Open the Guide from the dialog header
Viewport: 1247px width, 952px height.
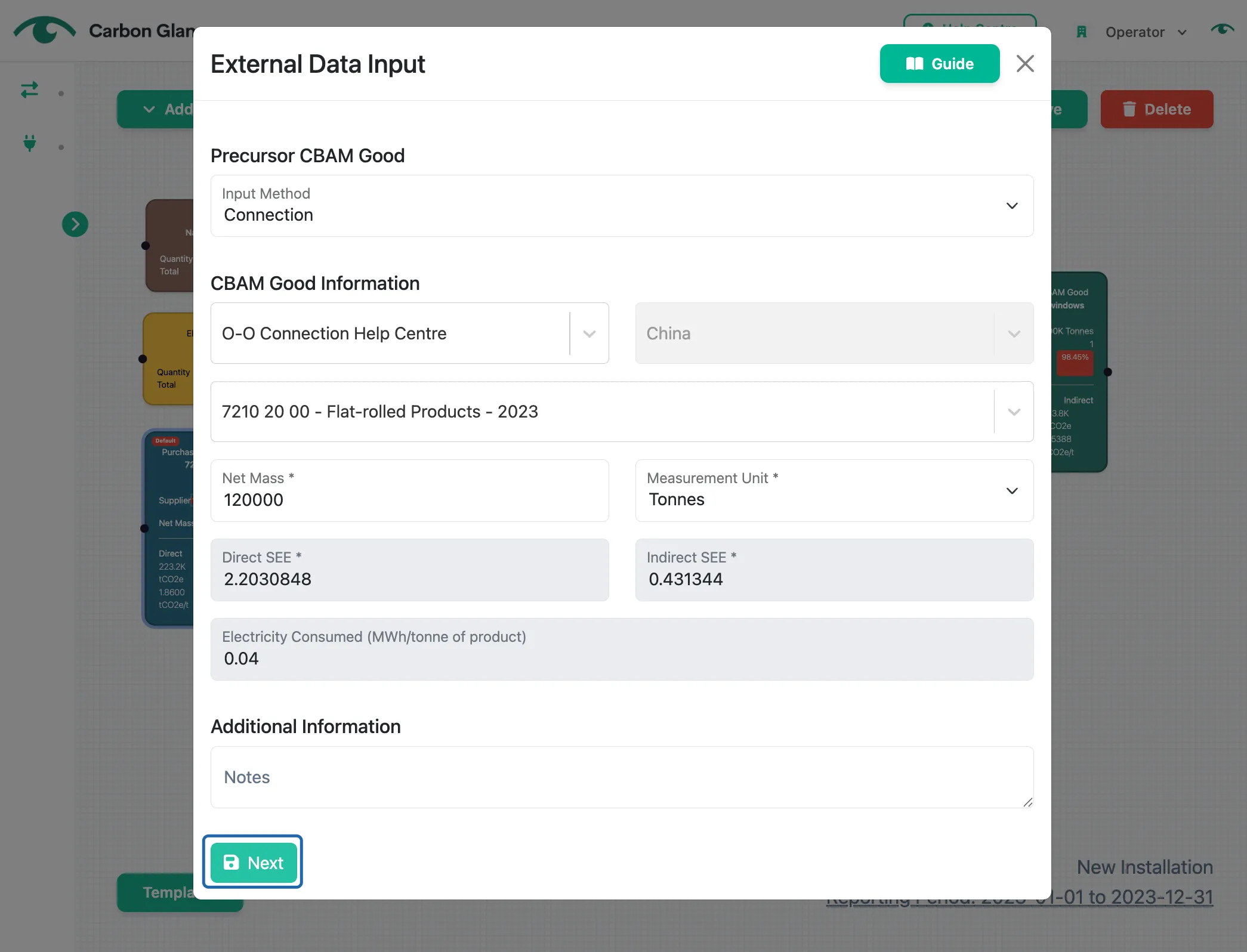pos(939,64)
